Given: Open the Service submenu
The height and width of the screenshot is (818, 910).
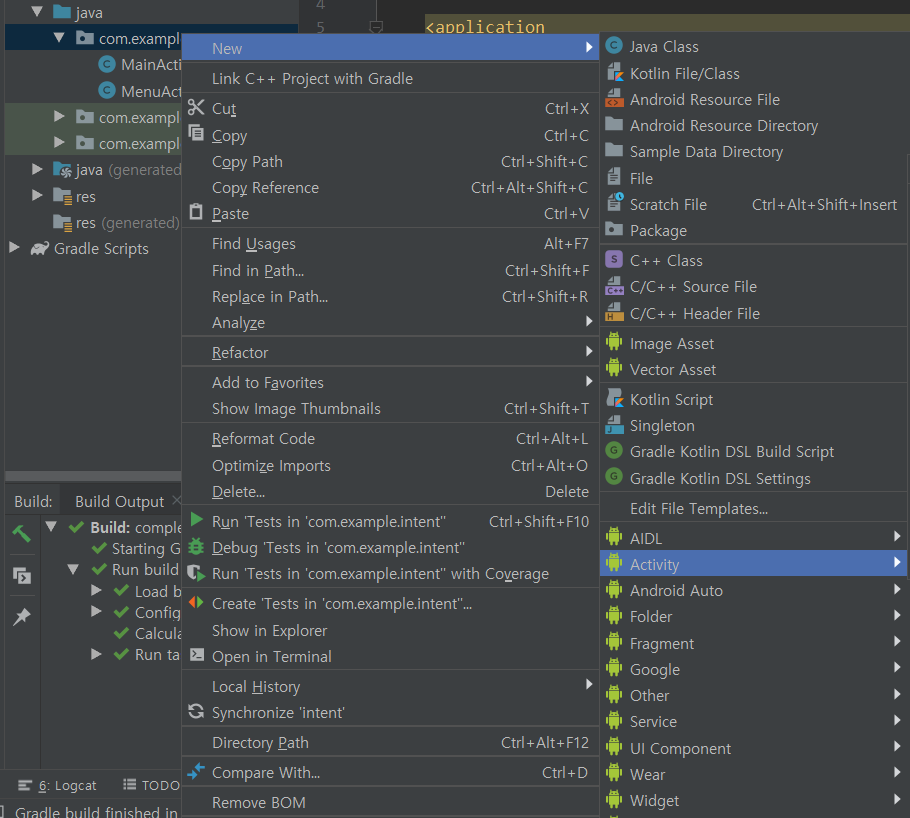Looking at the screenshot, I should click(753, 721).
